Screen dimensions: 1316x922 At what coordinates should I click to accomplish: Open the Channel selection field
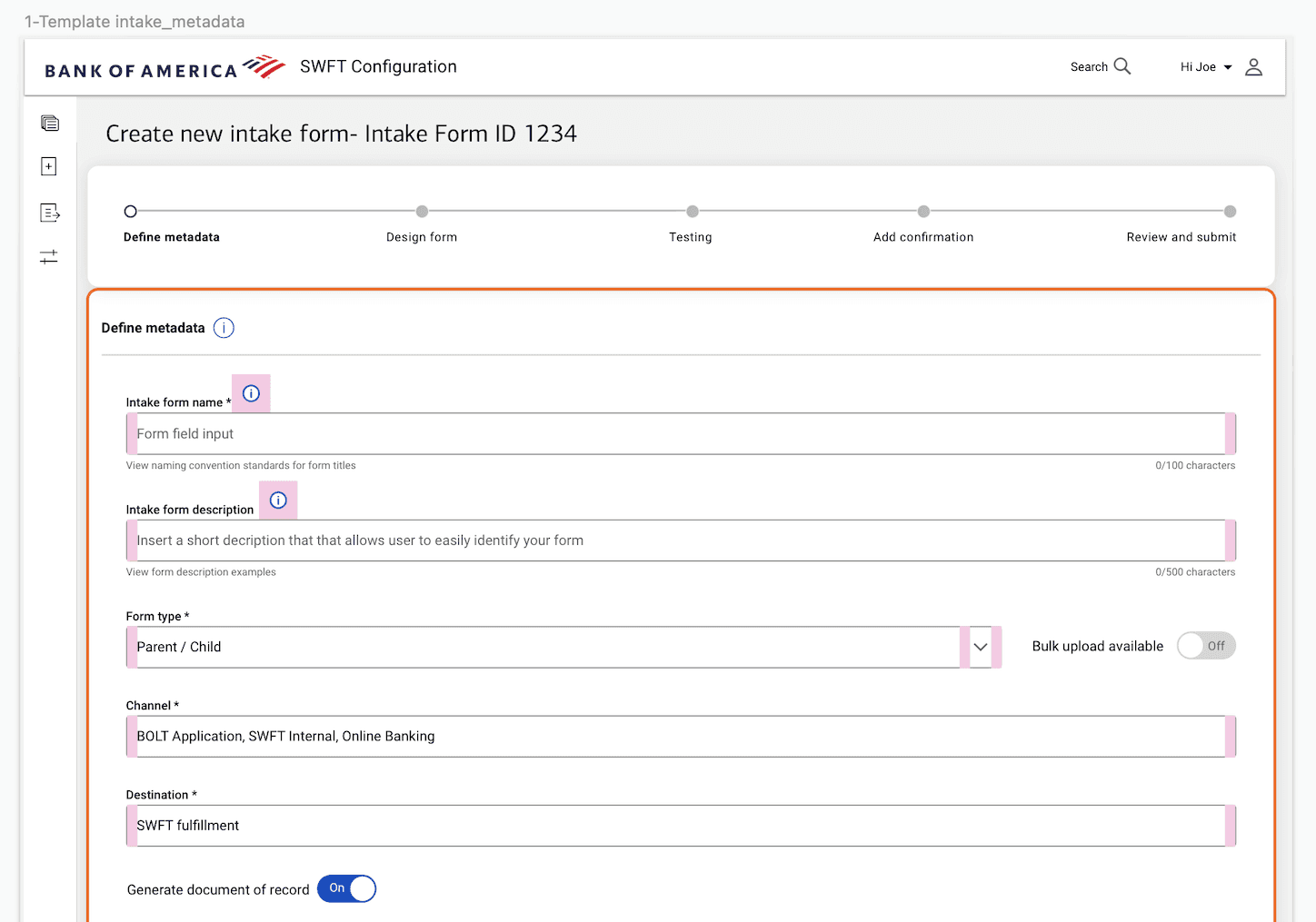pos(681,737)
